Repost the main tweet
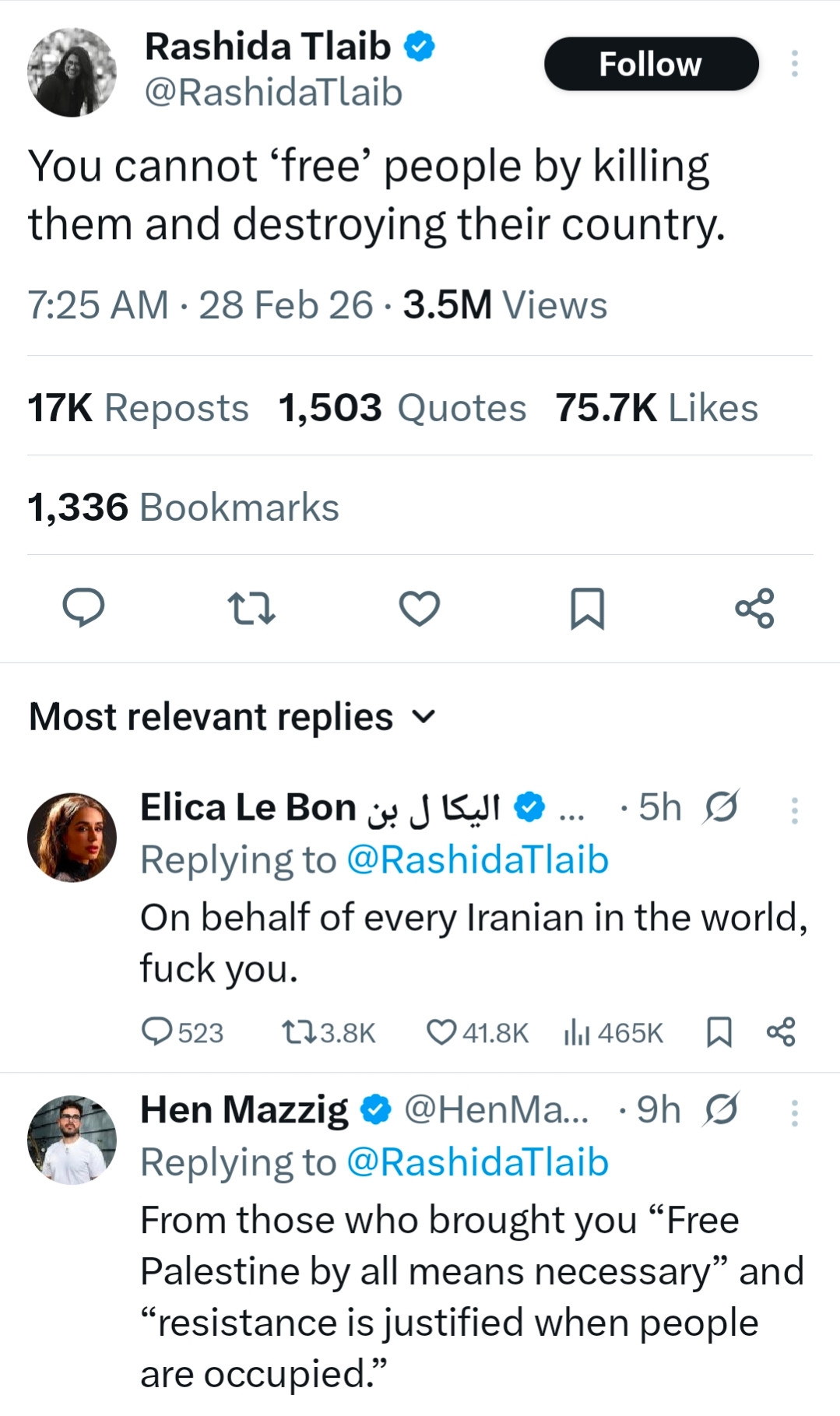Screen dimensions: 840x1416 [x=251, y=608]
